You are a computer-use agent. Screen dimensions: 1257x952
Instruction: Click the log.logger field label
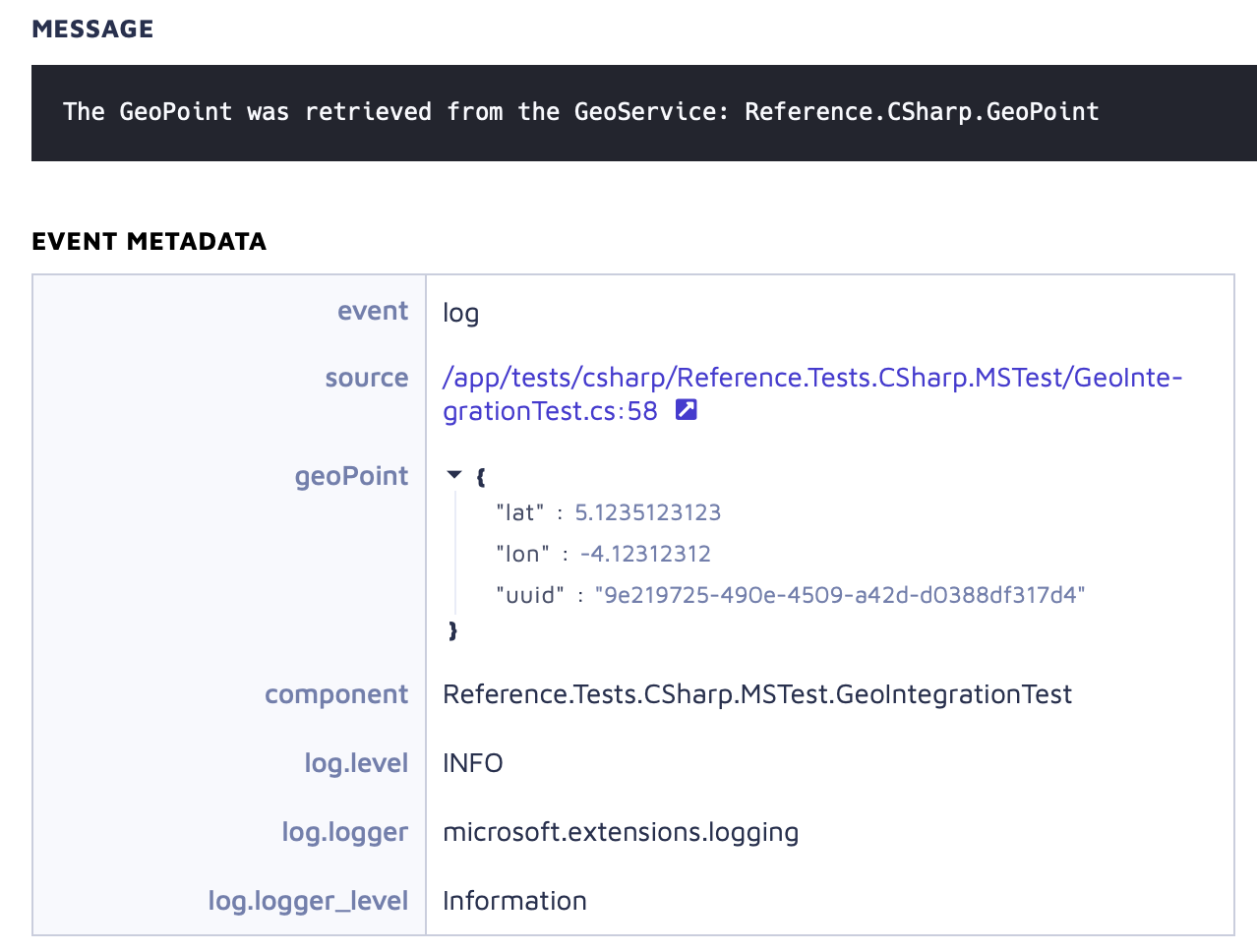[345, 831]
